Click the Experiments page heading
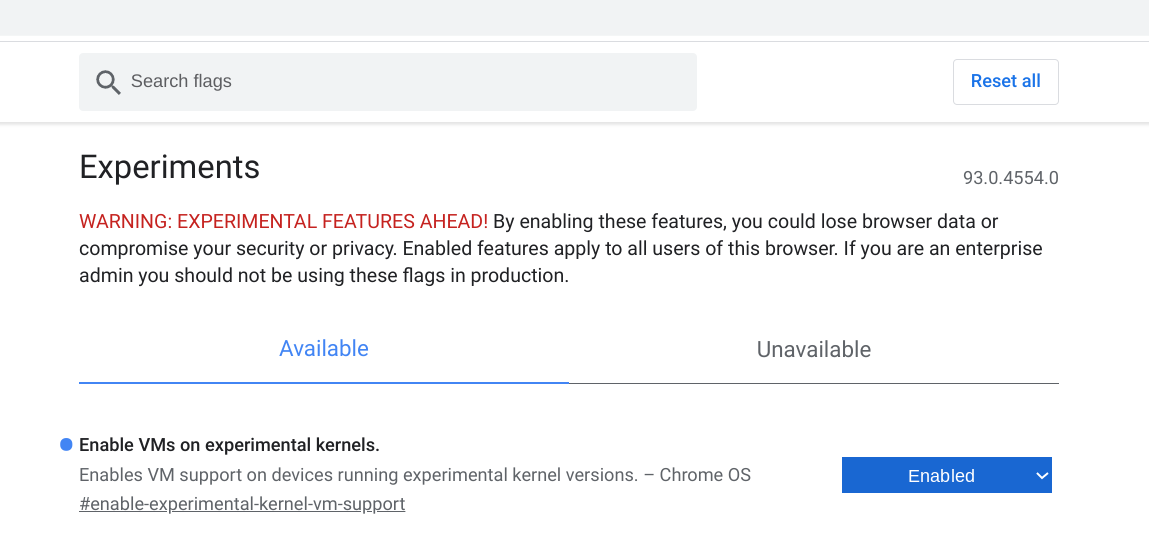1149x553 pixels. click(169, 167)
